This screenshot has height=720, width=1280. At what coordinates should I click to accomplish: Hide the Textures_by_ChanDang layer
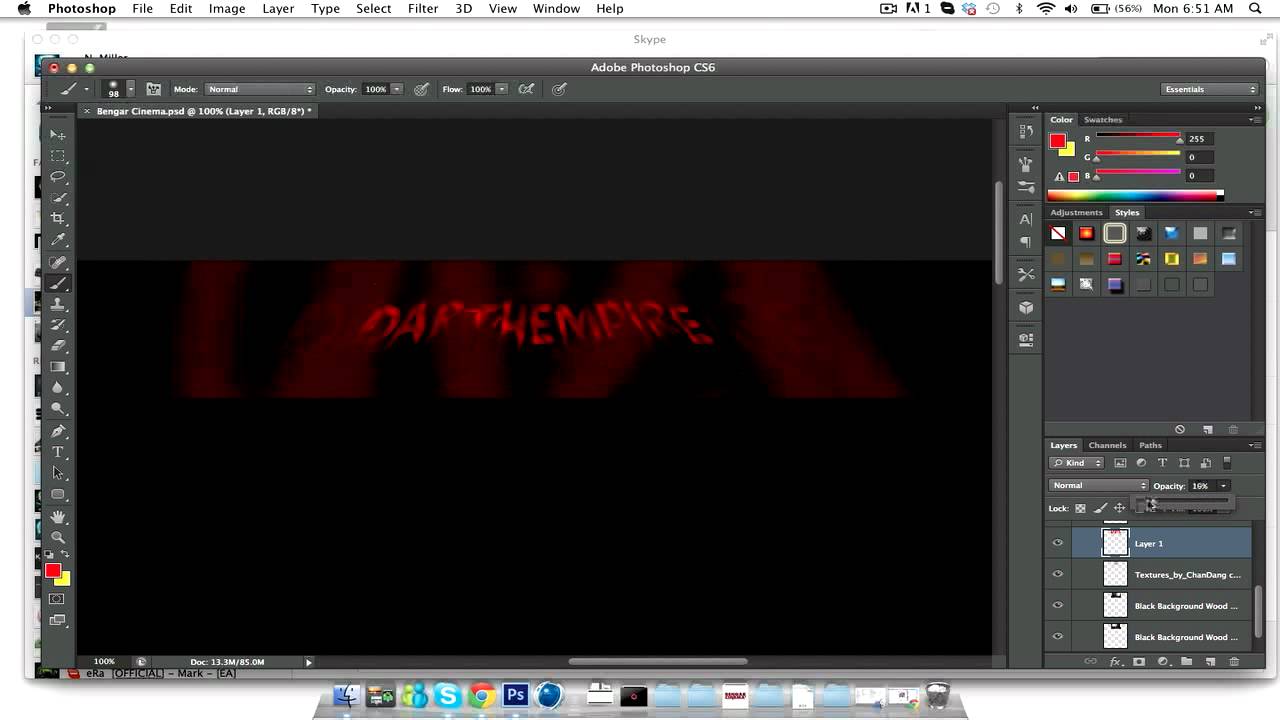pyautogui.click(x=1058, y=574)
